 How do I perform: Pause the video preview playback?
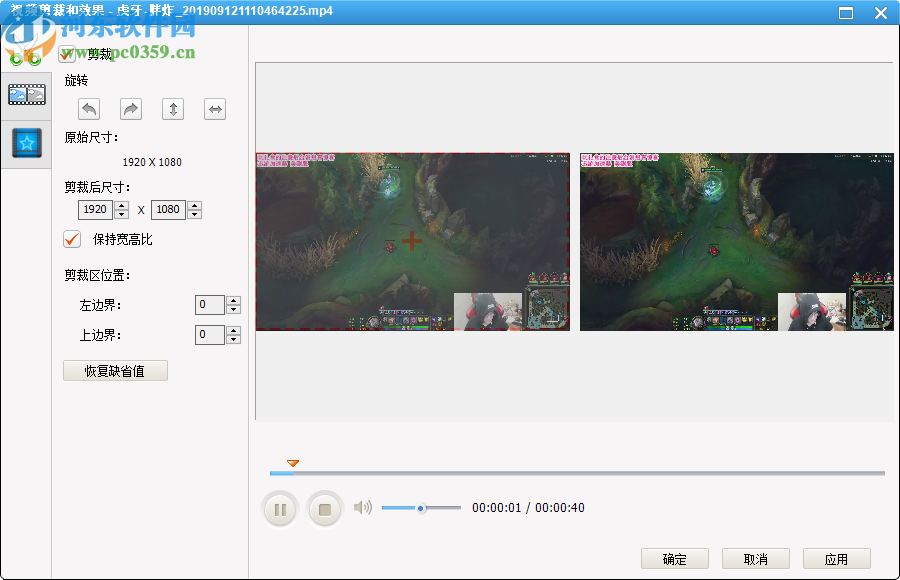[x=280, y=508]
